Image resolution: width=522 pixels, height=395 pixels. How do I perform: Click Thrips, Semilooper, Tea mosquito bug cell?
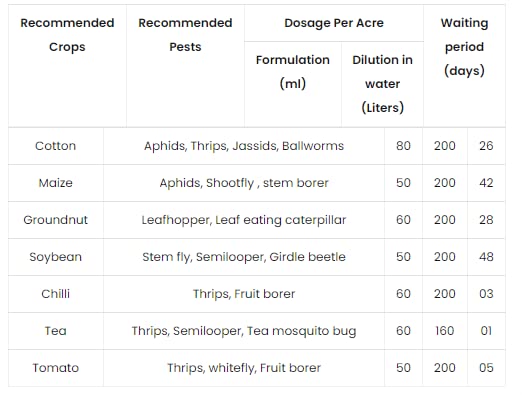pos(244,331)
